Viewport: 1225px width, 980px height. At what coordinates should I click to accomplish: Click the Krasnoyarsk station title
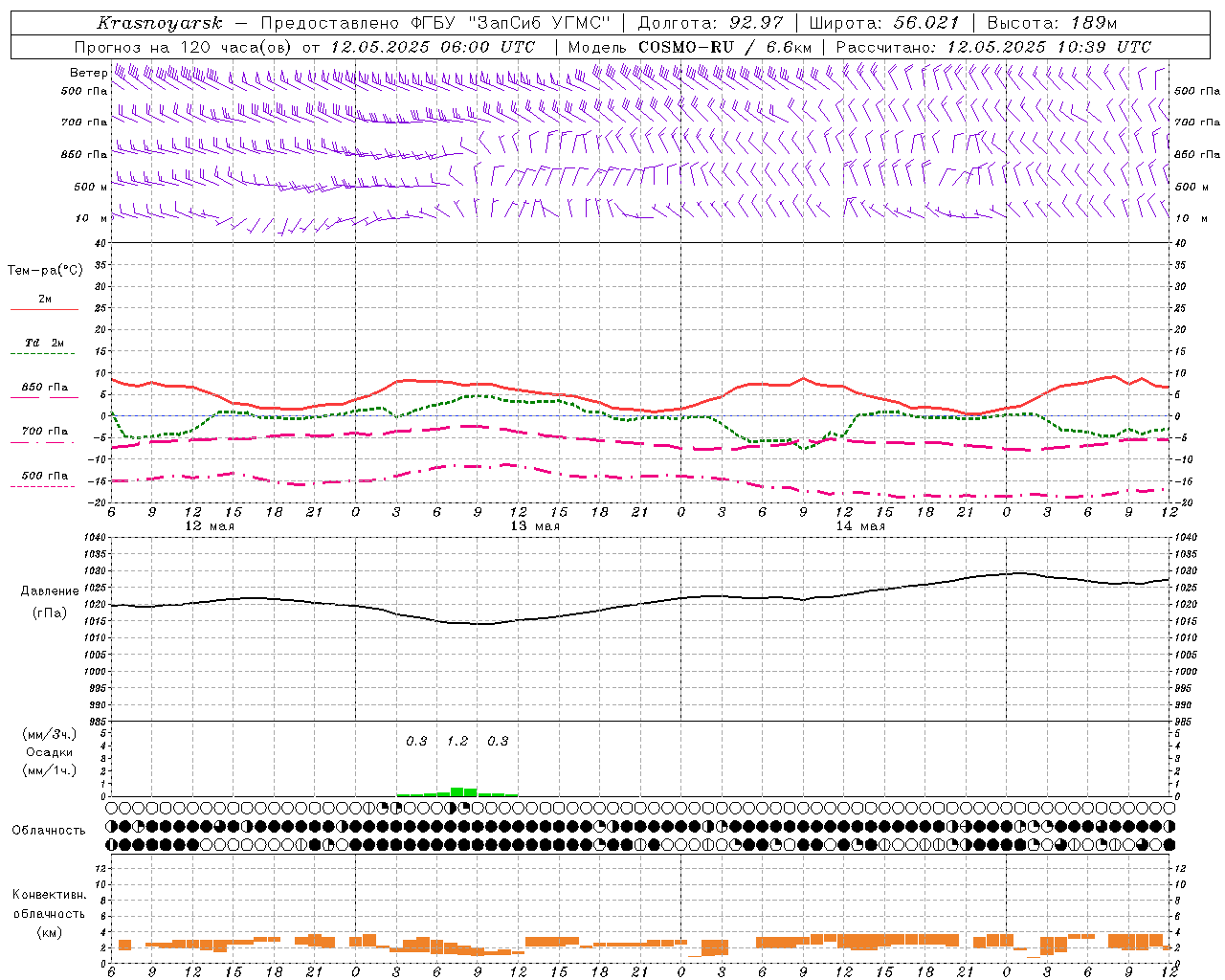click(160, 23)
